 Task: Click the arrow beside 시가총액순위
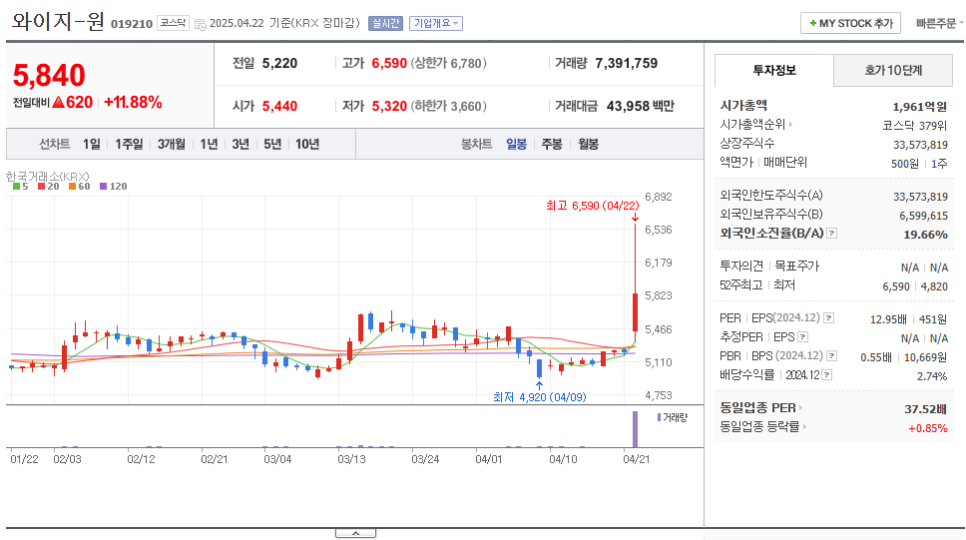tap(790, 124)
